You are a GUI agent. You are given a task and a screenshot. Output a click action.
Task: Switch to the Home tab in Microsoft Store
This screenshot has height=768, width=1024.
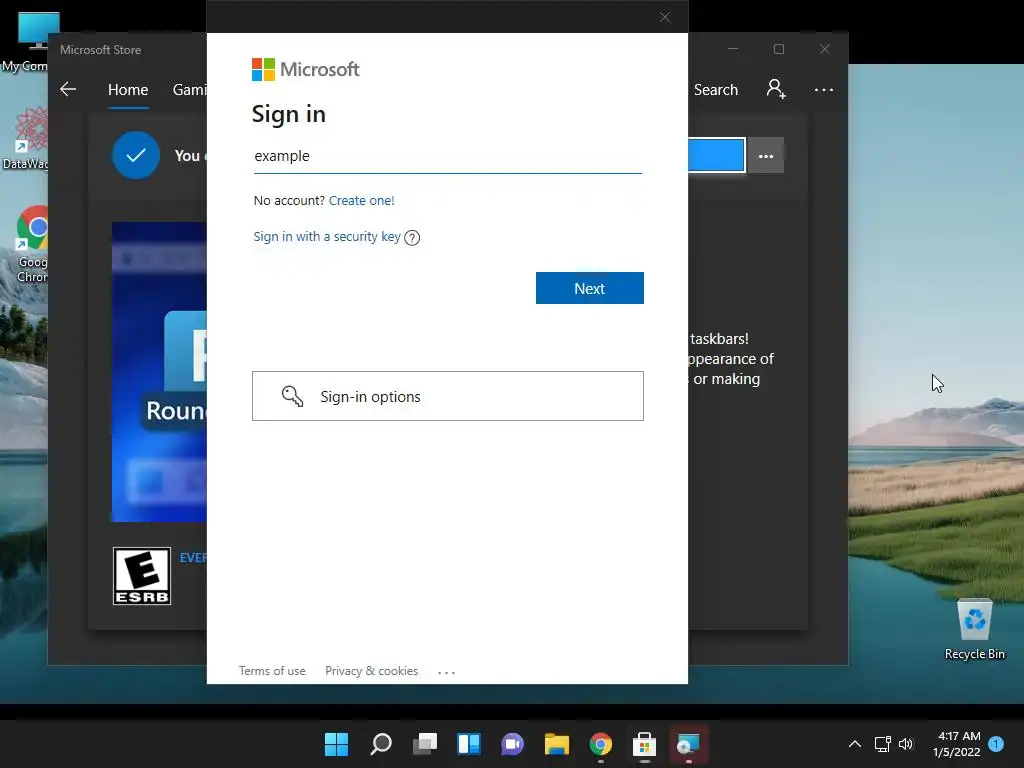(x=128, y=89)
